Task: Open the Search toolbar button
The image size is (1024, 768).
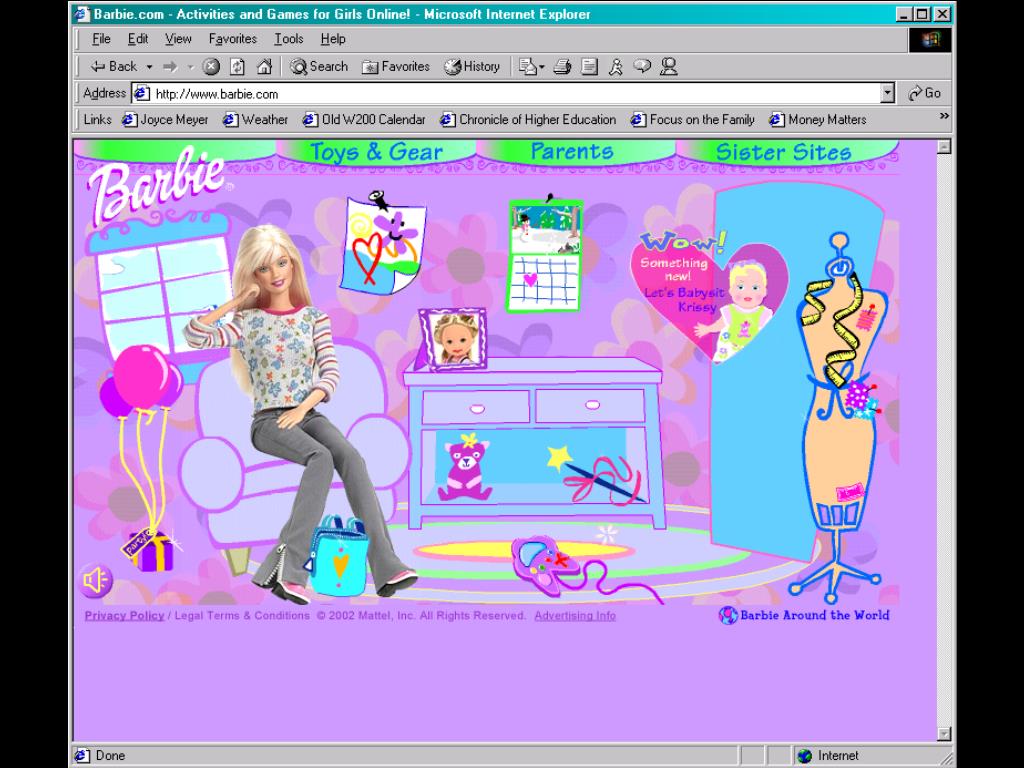Action: [x=319, y=67]
